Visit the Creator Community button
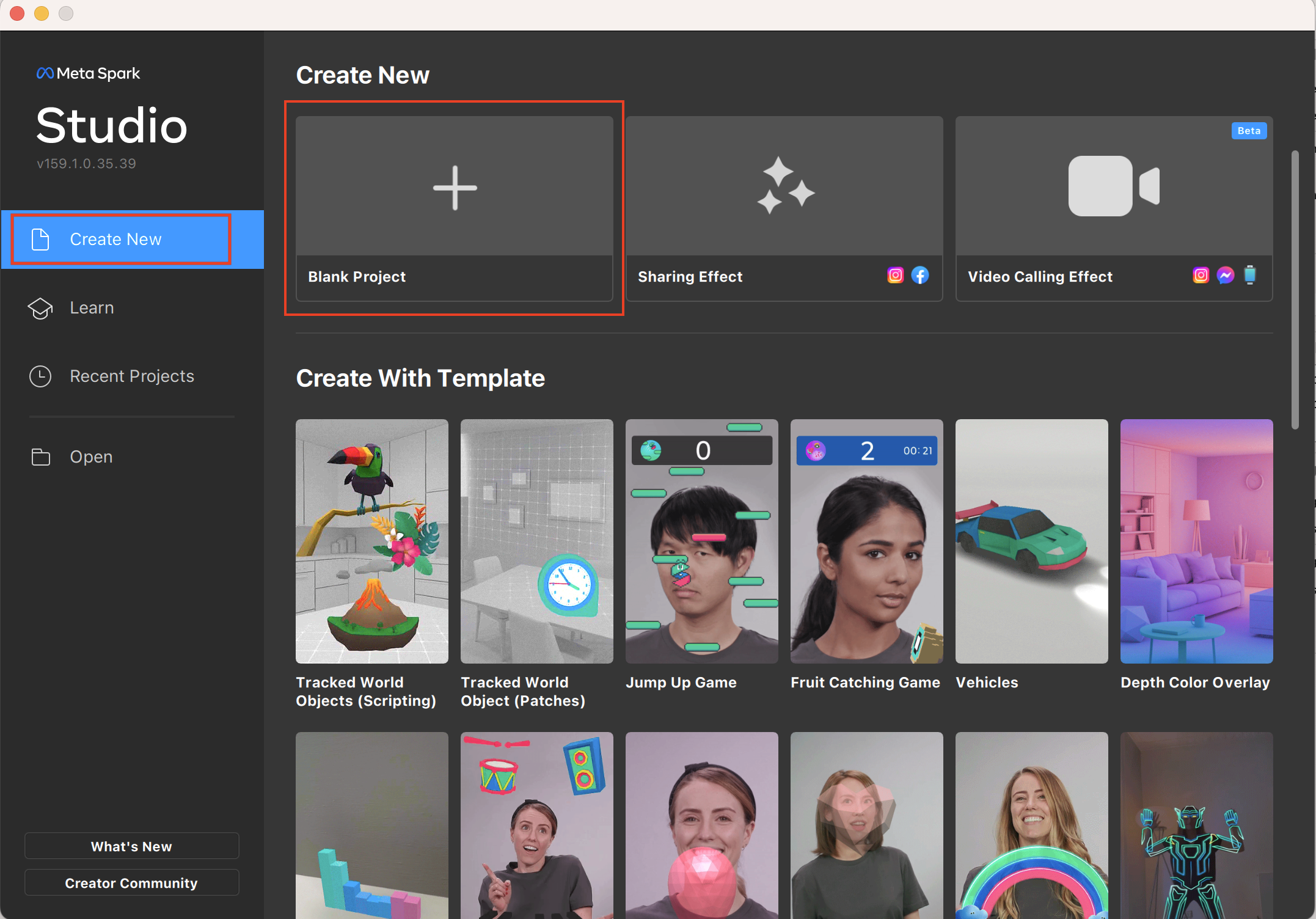 [x=131, y=883]
